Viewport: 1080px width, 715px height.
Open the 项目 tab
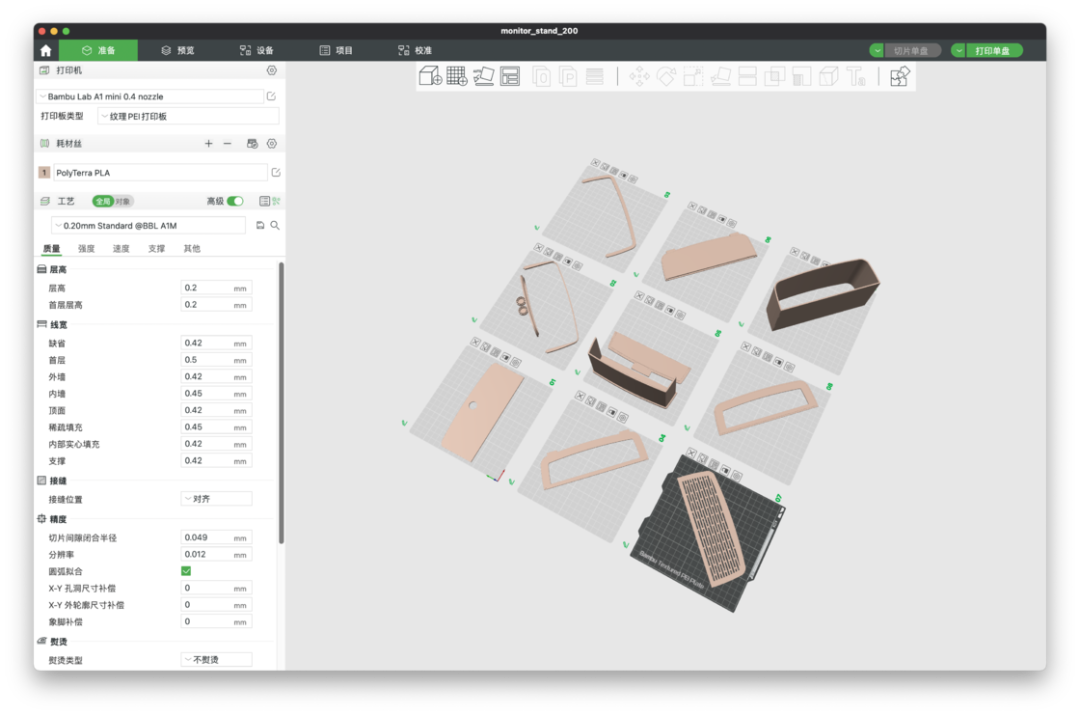click(x=336, y=50)
